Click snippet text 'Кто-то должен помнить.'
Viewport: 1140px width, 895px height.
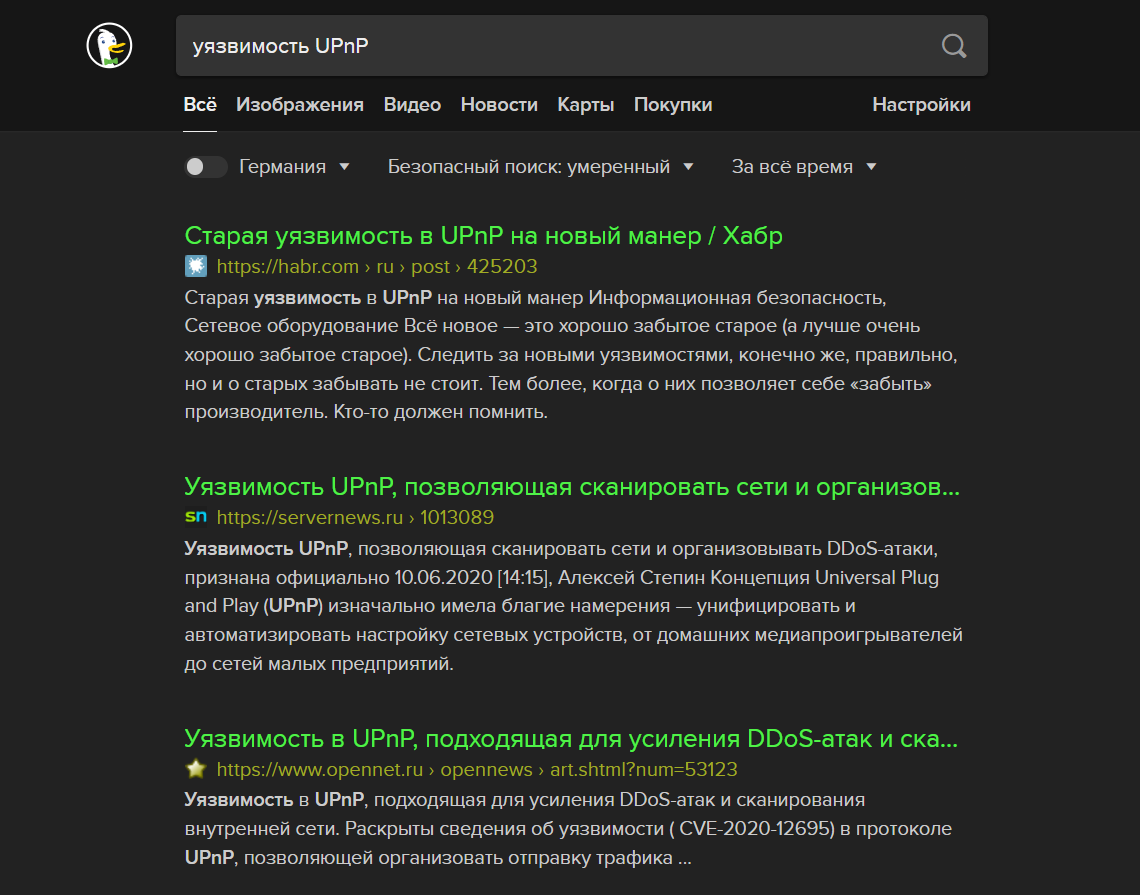point(441,412)
